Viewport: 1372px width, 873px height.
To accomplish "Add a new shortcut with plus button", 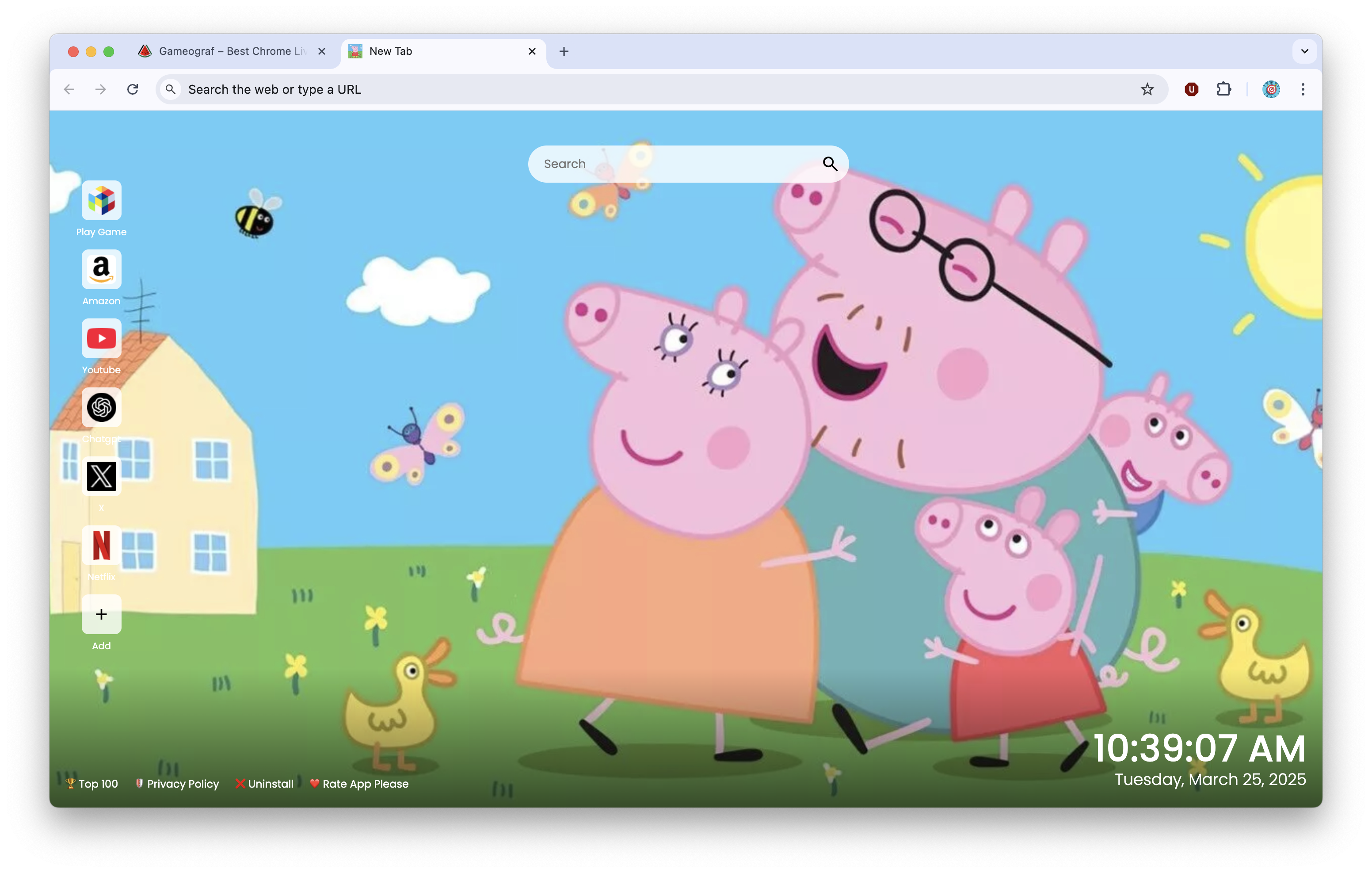I will pyautogui.click(x=101, y=614).
